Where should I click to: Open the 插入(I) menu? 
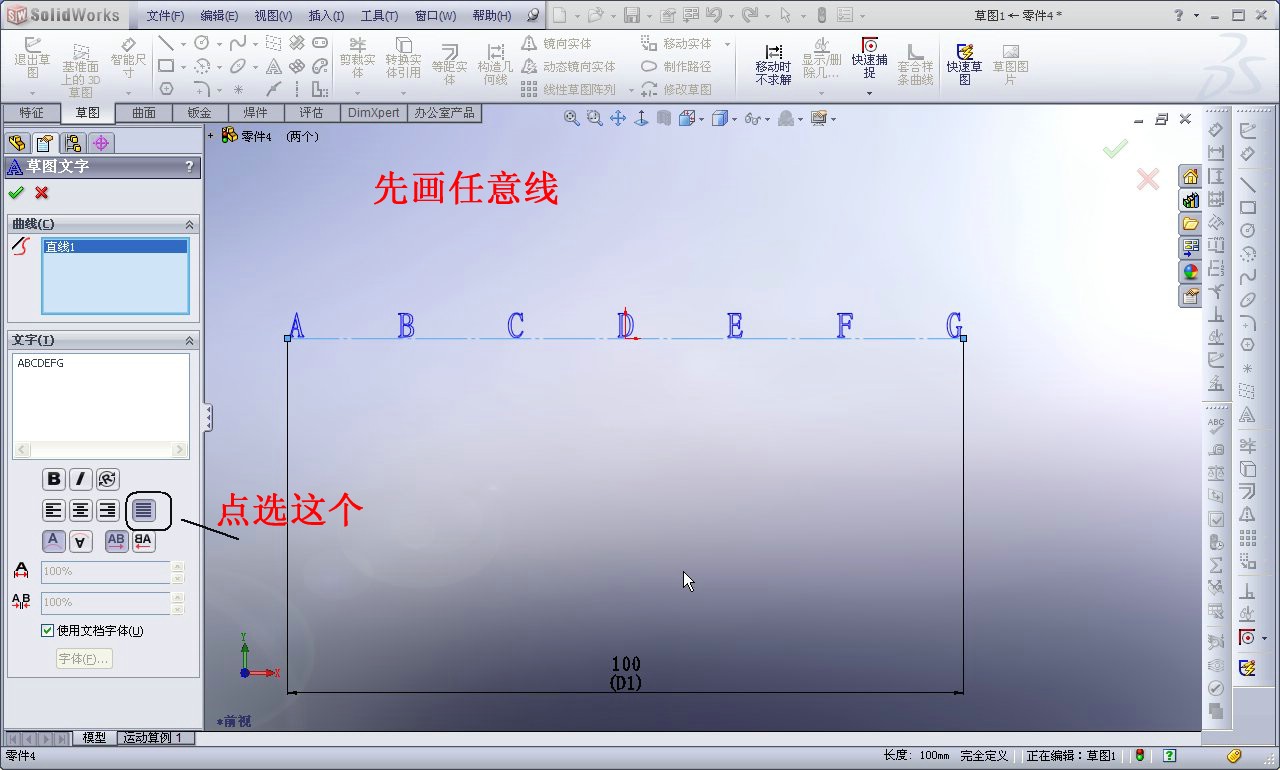point(326,16)
